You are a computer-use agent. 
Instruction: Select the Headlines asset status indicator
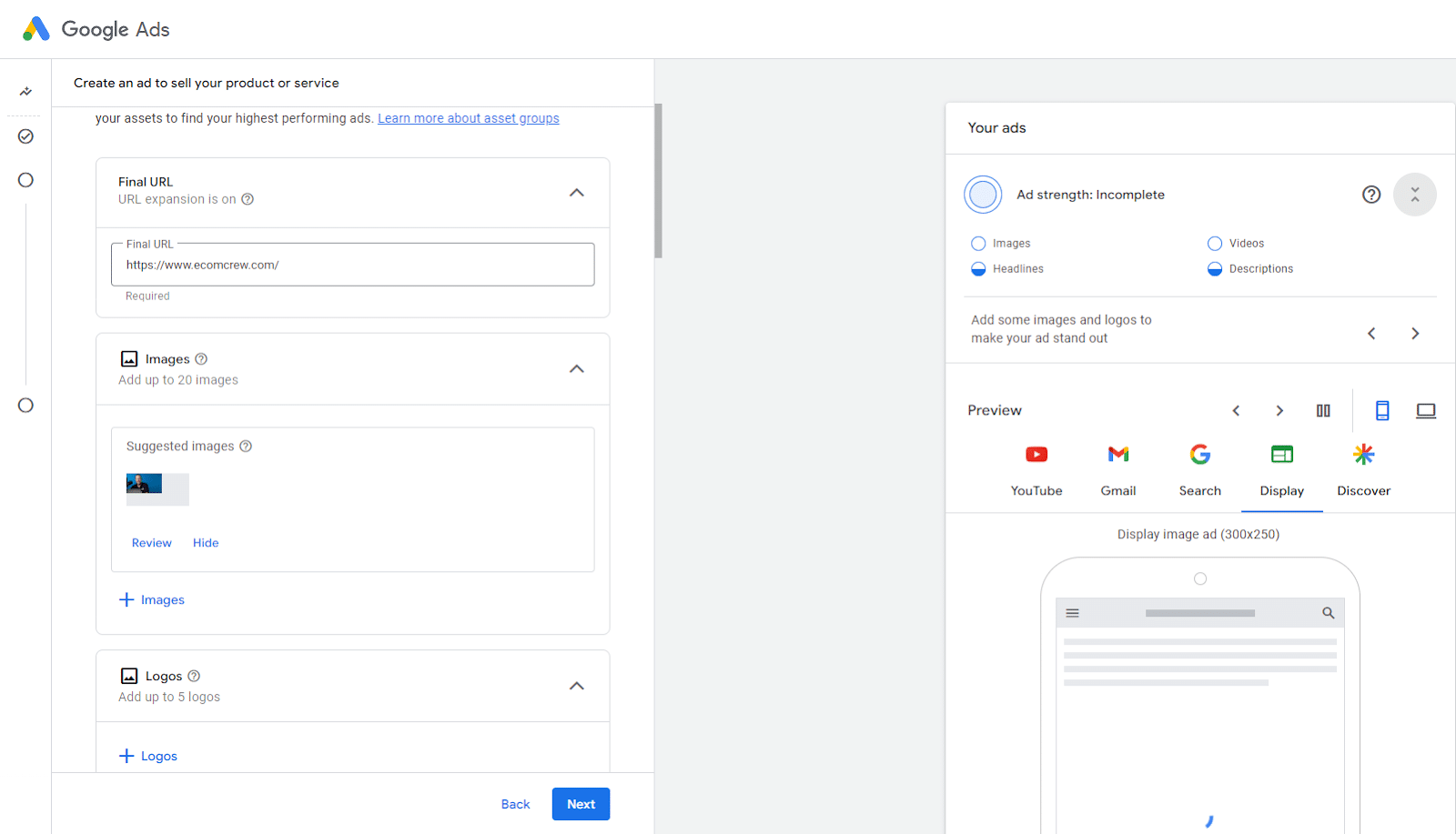coord(978,269)
